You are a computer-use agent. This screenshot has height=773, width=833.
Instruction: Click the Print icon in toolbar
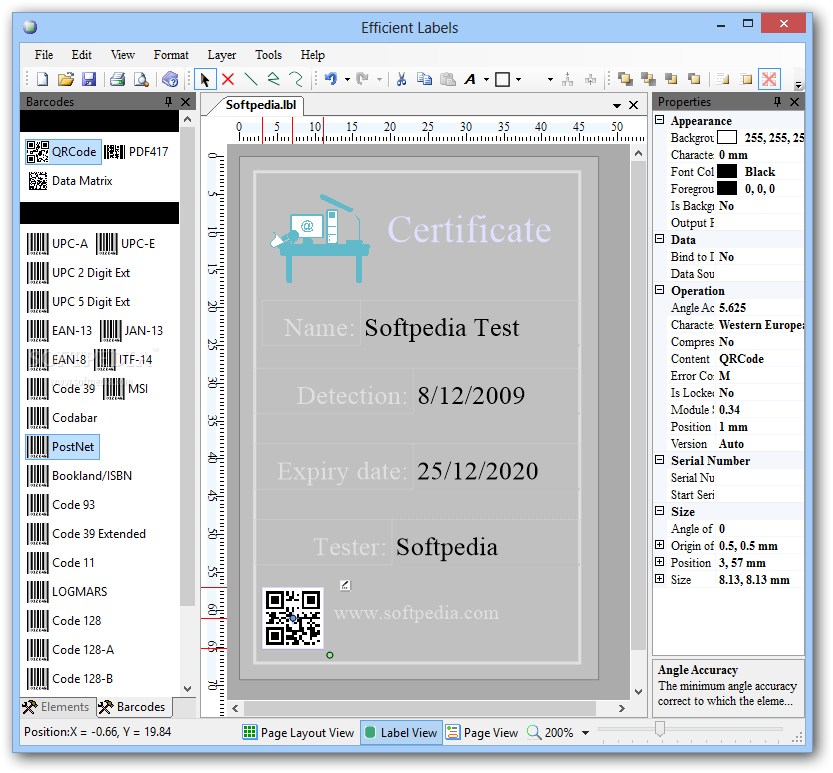click(x=118, y=79)
